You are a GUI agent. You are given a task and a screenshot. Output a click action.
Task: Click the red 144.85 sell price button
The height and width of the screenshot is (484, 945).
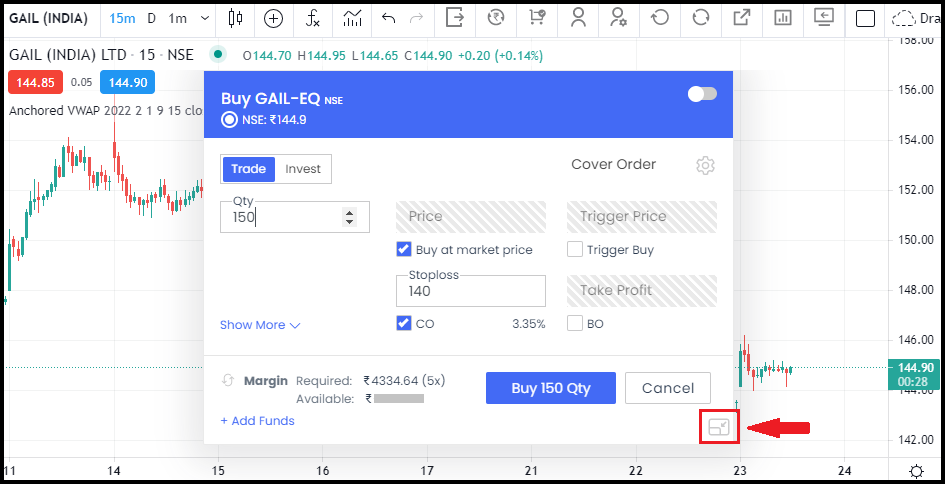[x=36, y=83]
